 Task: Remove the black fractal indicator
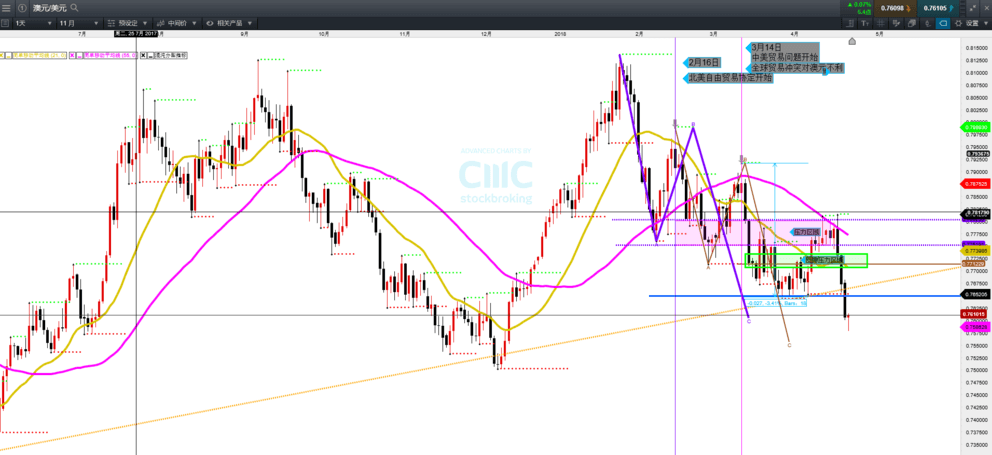143,56
